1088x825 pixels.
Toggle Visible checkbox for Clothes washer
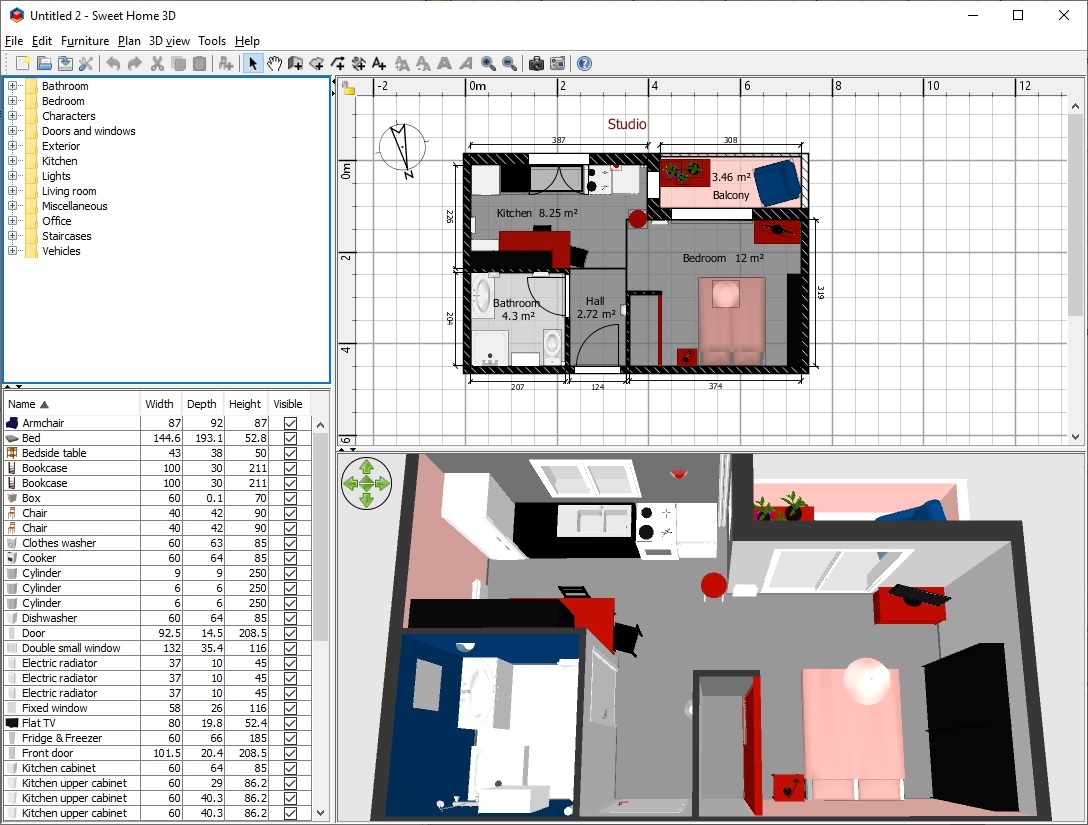(x=290, y=543)
